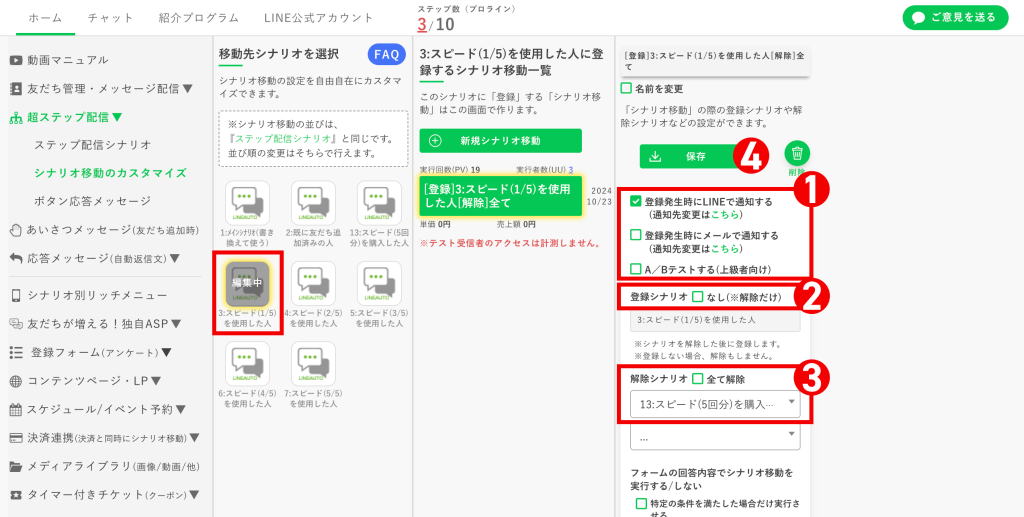The image size is (1024, 517).
Task: Open あいさつメッセージ sidebar item
Action: [104, 230]
